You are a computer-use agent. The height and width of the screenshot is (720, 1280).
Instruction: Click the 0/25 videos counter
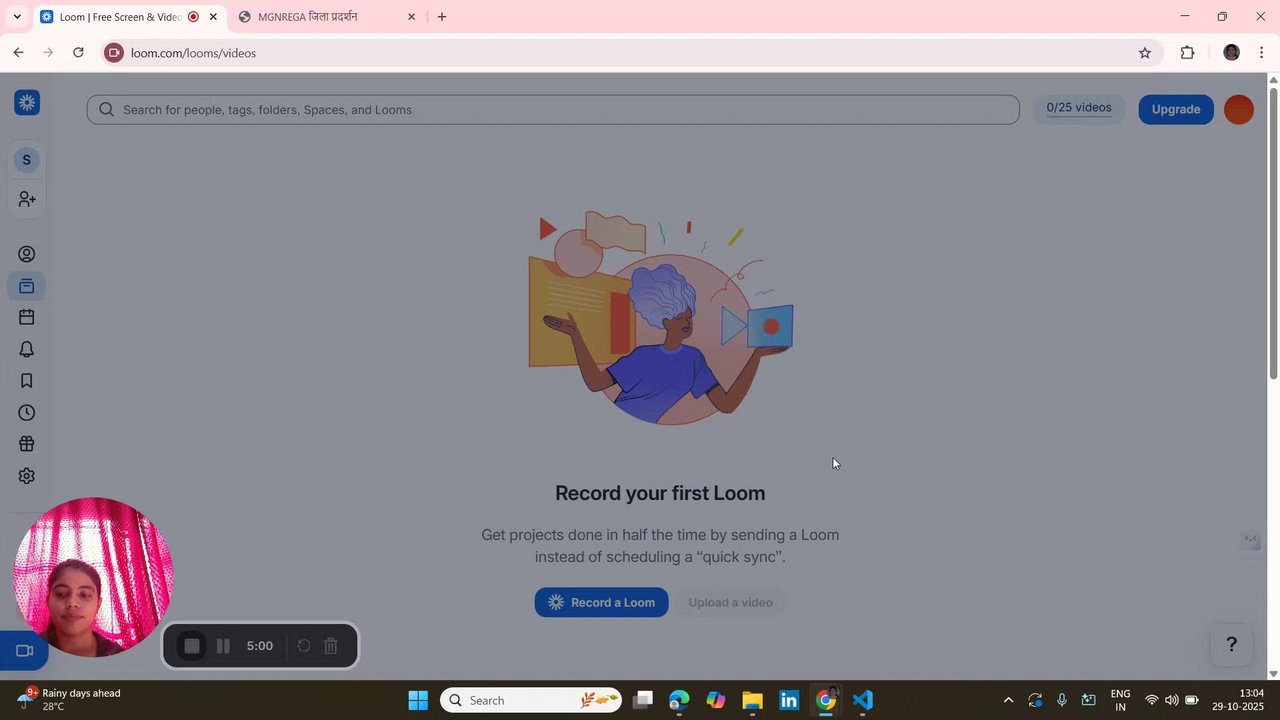pos(1079,108)
